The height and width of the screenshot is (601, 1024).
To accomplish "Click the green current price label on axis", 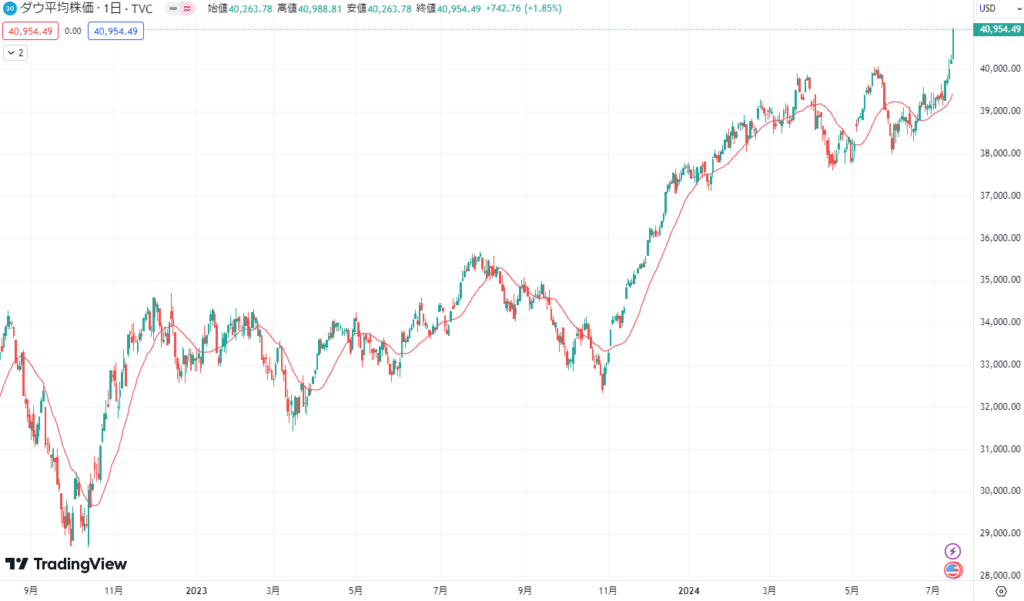I will tap(999, 29).
